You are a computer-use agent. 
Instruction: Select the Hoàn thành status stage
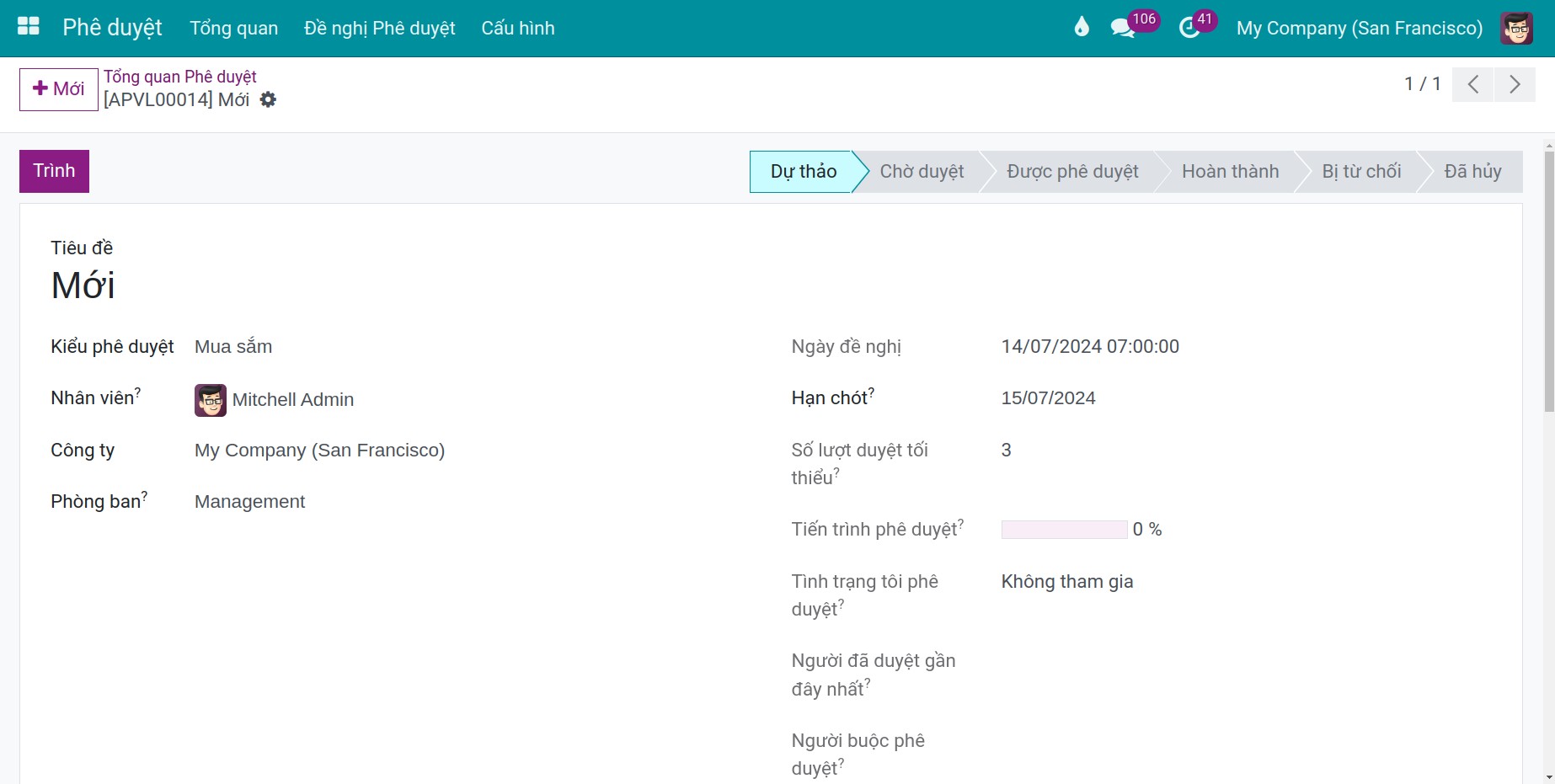click(1230, 172)
